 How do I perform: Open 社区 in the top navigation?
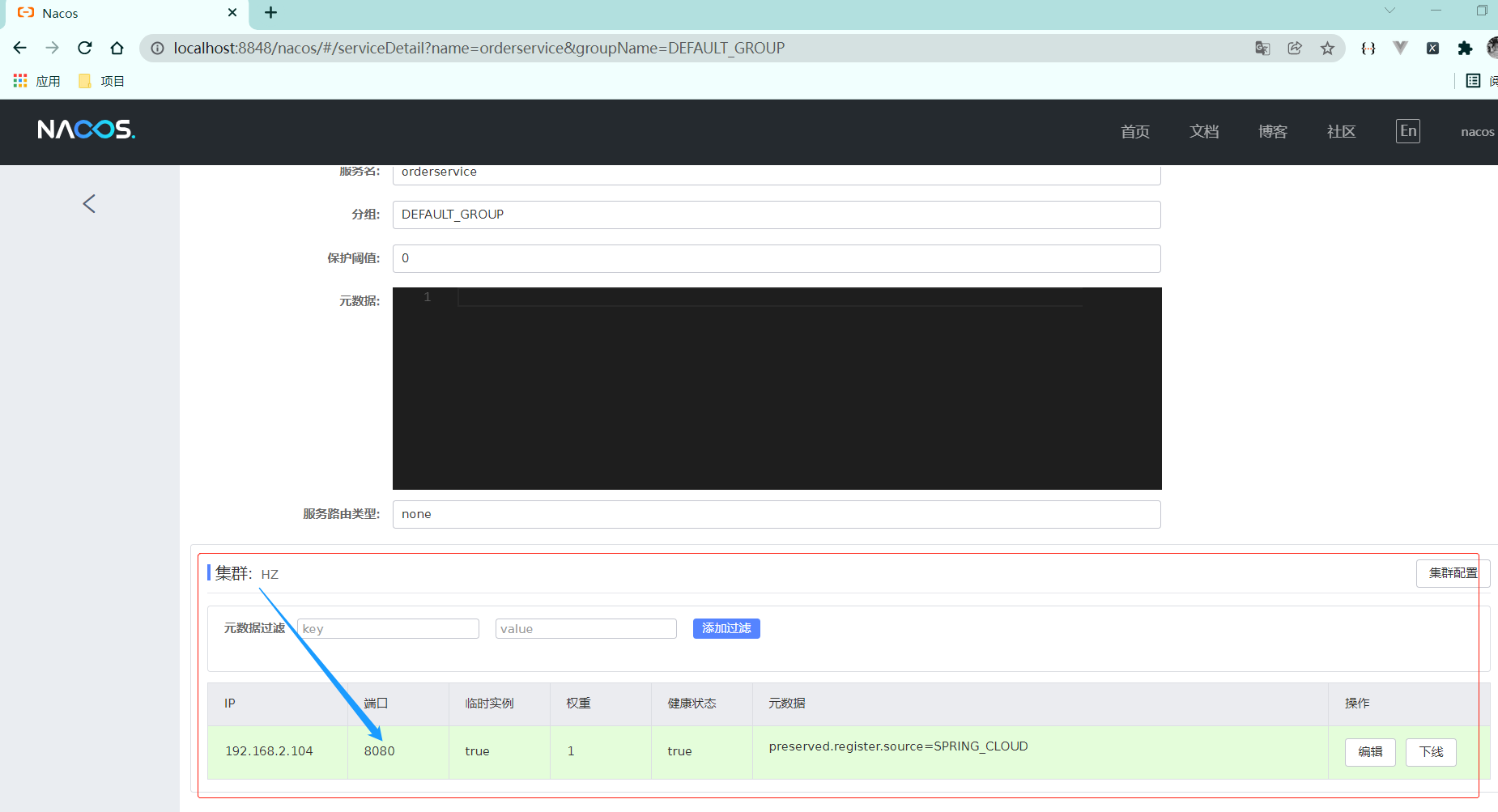tap(1341, 131)
